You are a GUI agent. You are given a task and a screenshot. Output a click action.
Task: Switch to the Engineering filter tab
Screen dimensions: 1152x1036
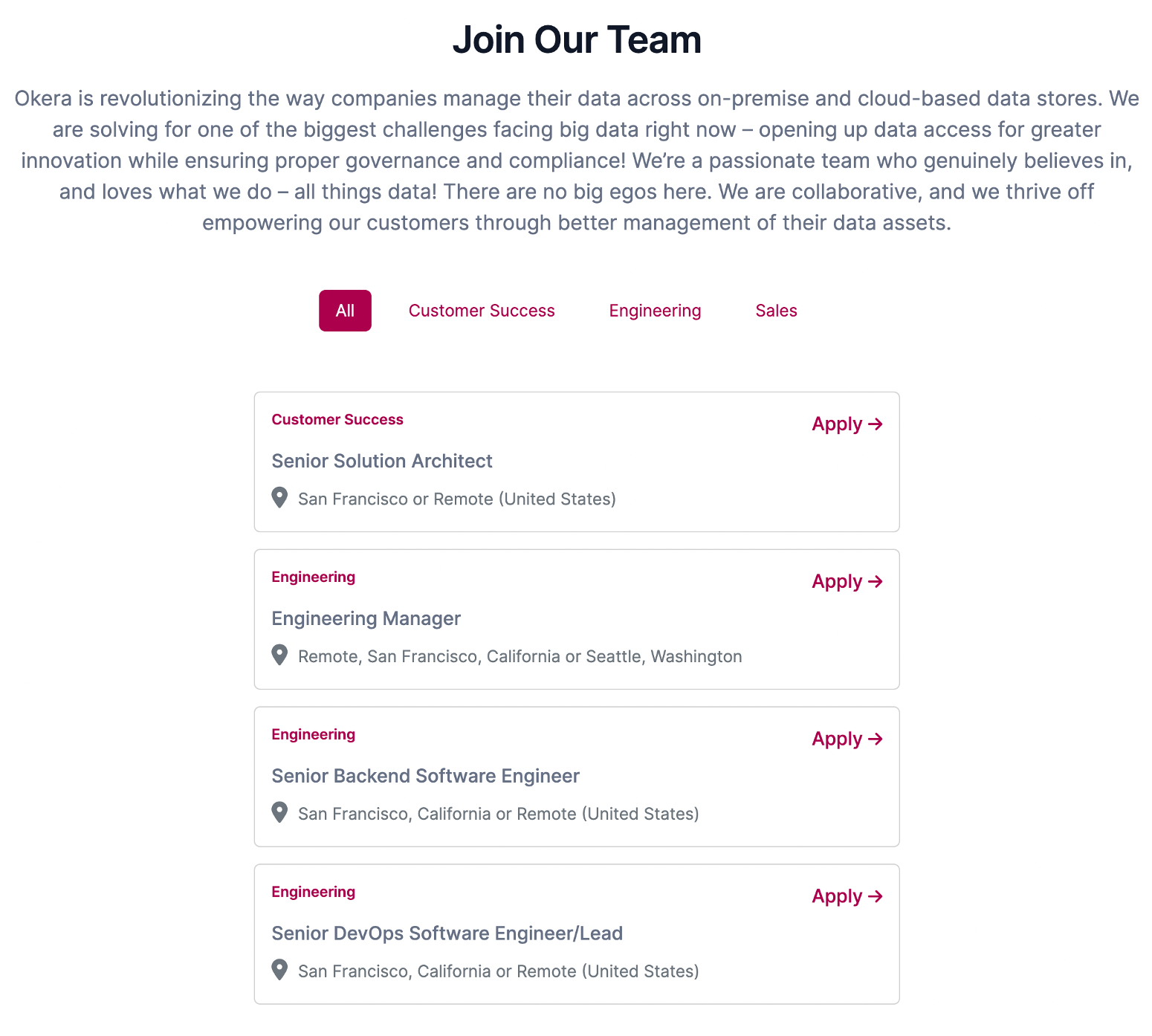coord(655,311)
